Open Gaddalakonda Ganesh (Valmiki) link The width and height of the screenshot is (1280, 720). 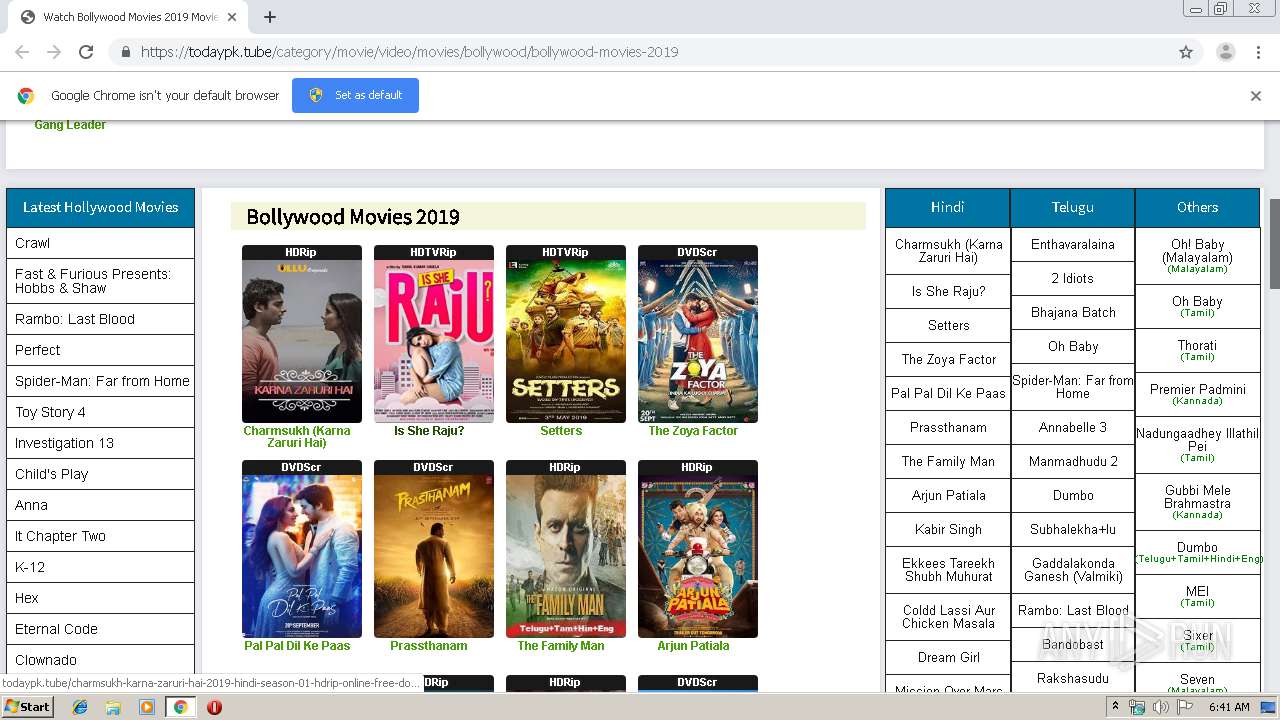(x=1073, y=570)
